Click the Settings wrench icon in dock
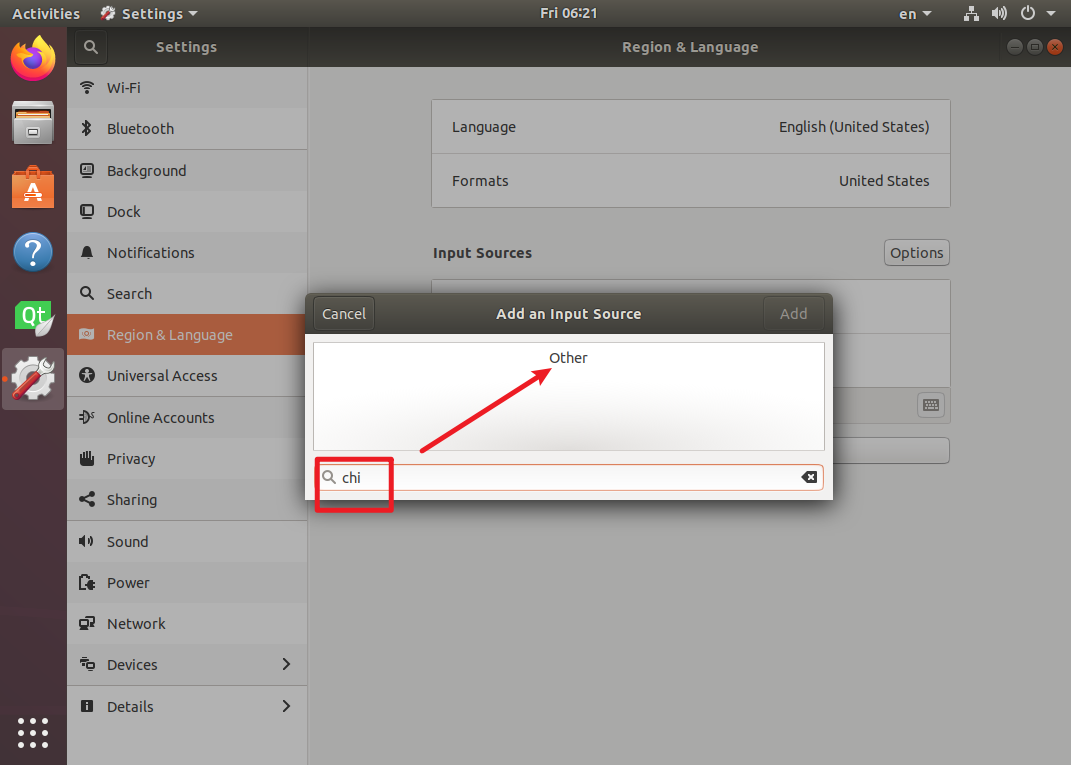 pos(33,378)
